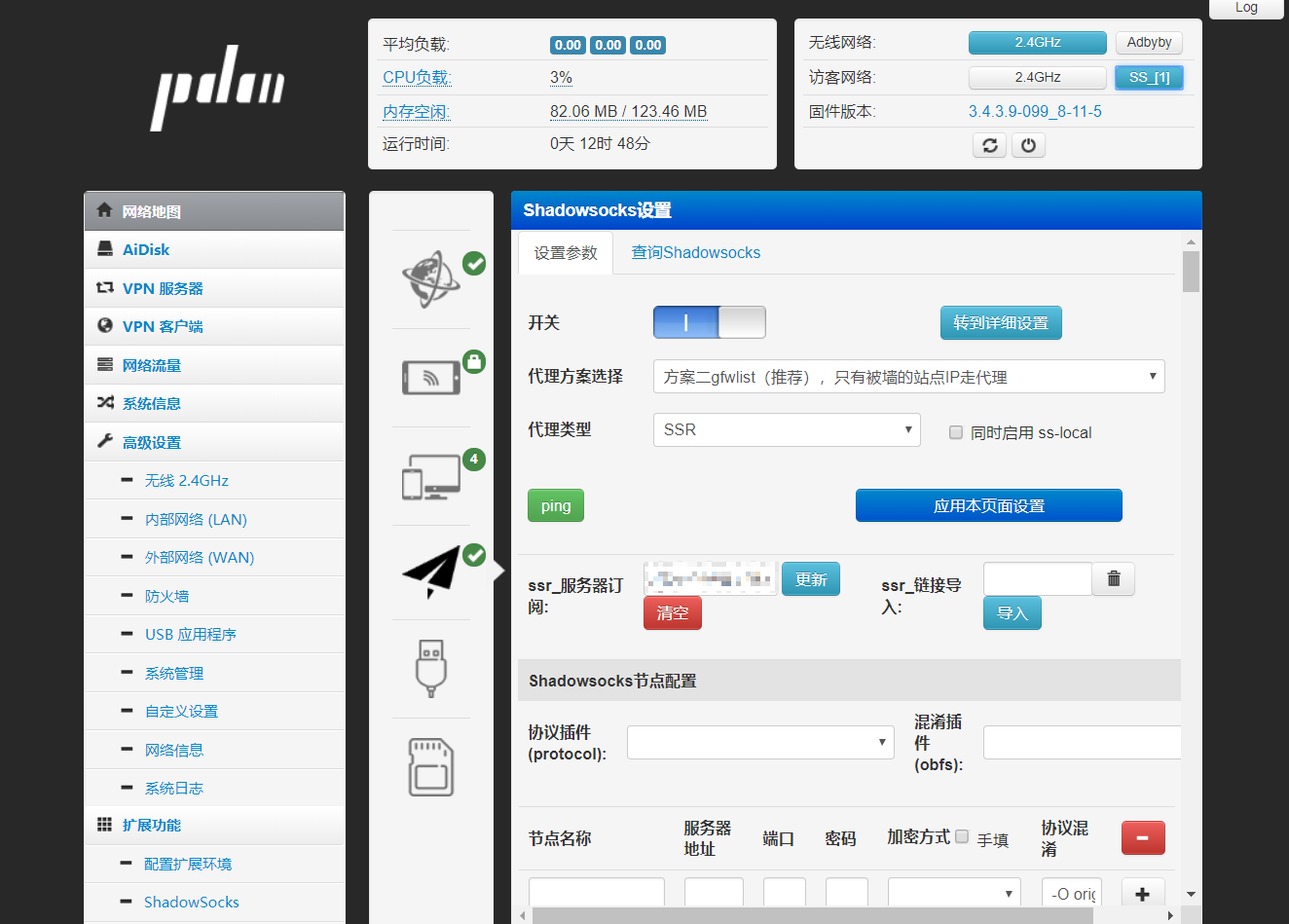Enable the 同时启用 ss-local checkbox
Image resolution: width=1289 pixels, height=924 pixels.
[956, 432]
